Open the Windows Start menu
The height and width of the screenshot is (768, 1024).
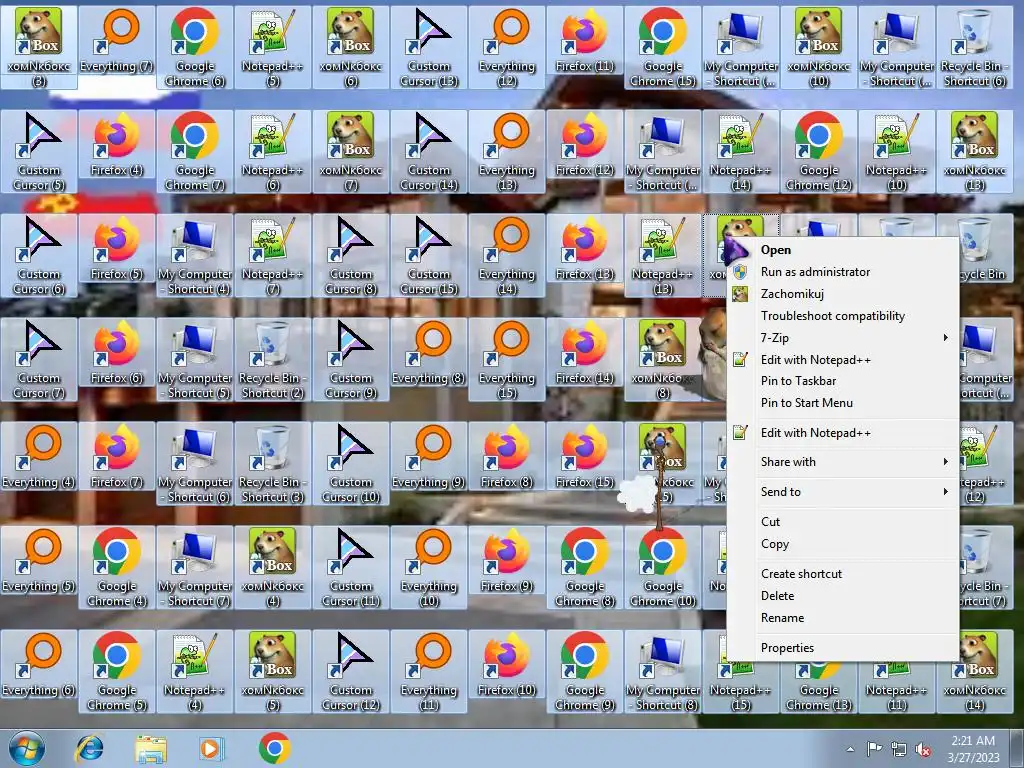tap(27, 748)
